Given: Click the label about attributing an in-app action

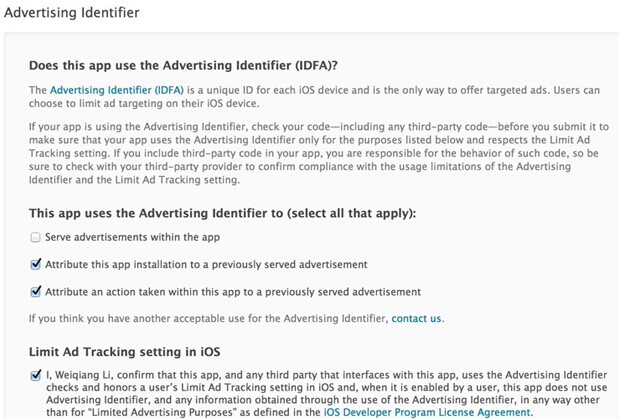Looking at the screenshot, I should [x=233, y=292].
